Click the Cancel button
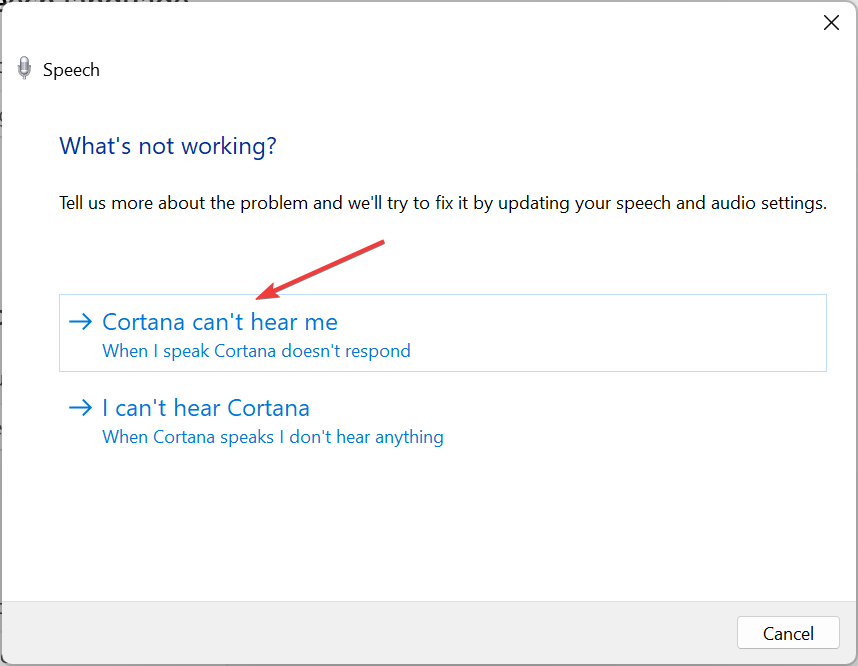Screen dimensions: 858x666 point(788,633)
